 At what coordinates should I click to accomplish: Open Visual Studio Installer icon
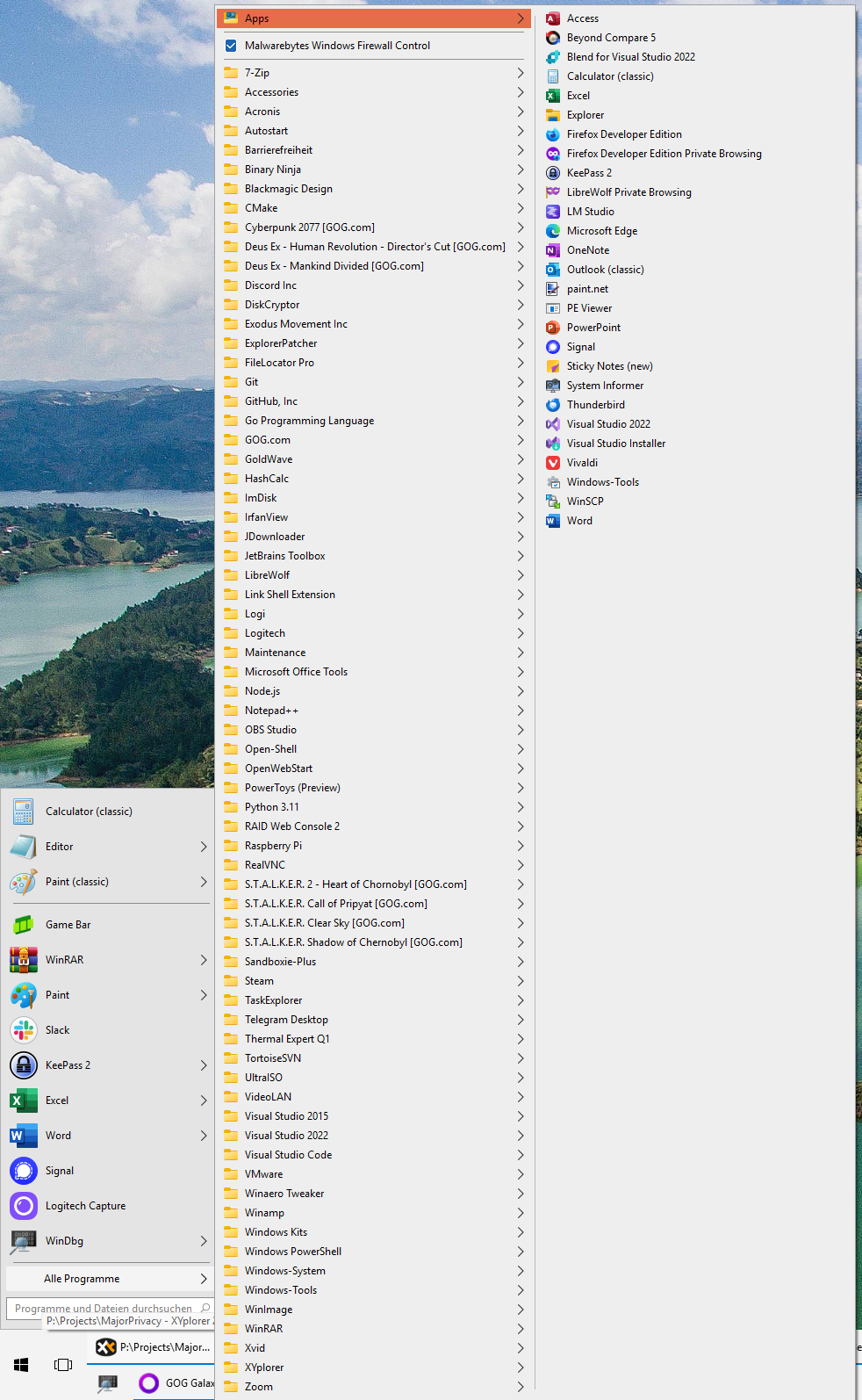pyautogui.click(x=553, y=444)
